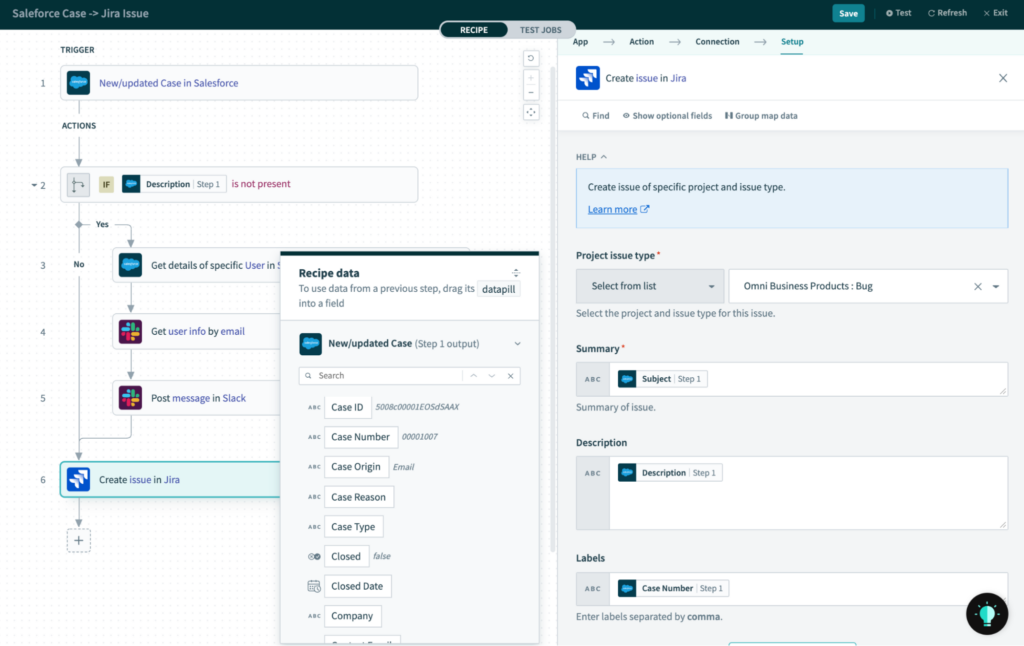
Task: Zoom out on the recipe canvas
Action: click(x=531, y=93)
